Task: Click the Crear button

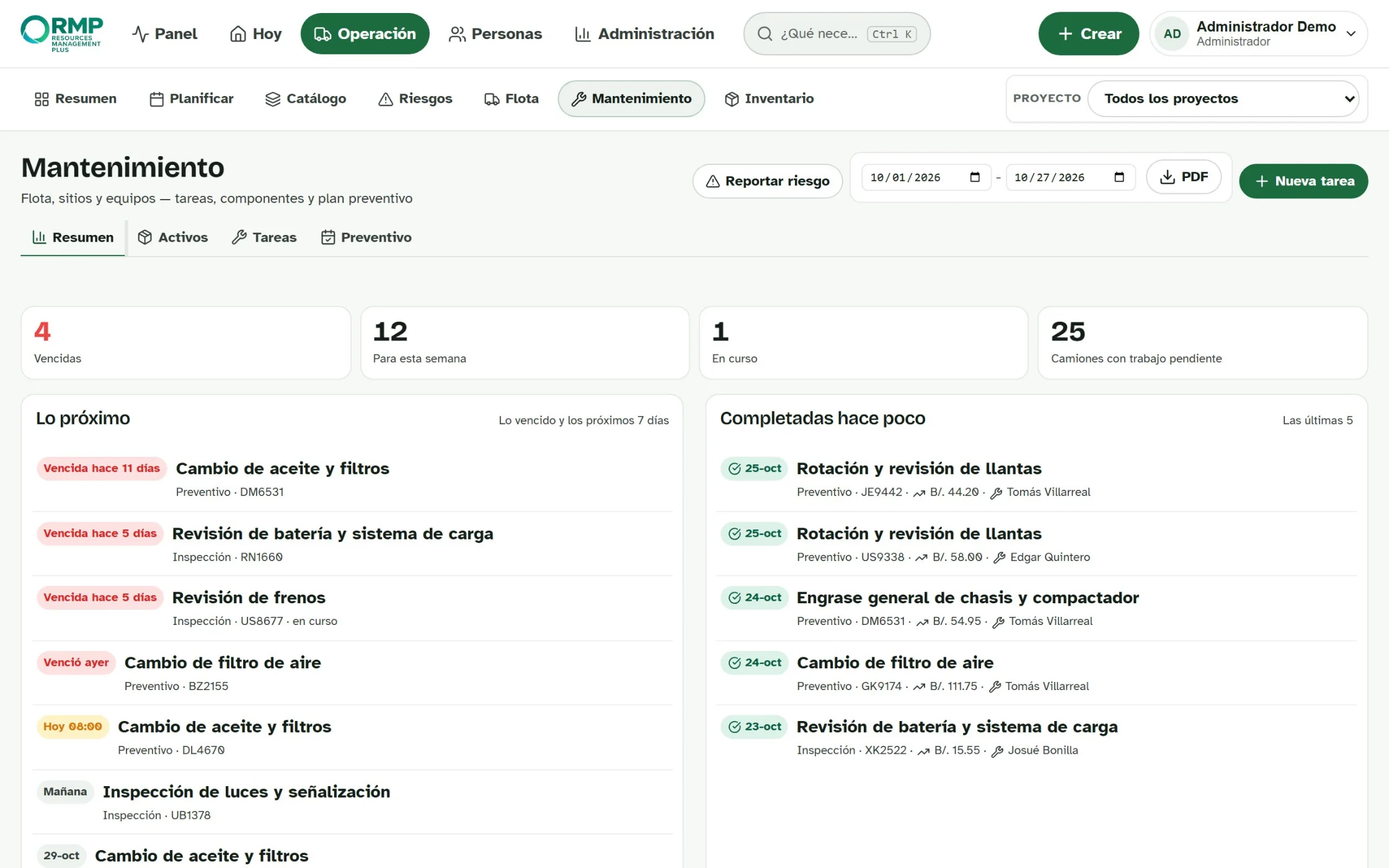Action: (x=1088, y=33)
